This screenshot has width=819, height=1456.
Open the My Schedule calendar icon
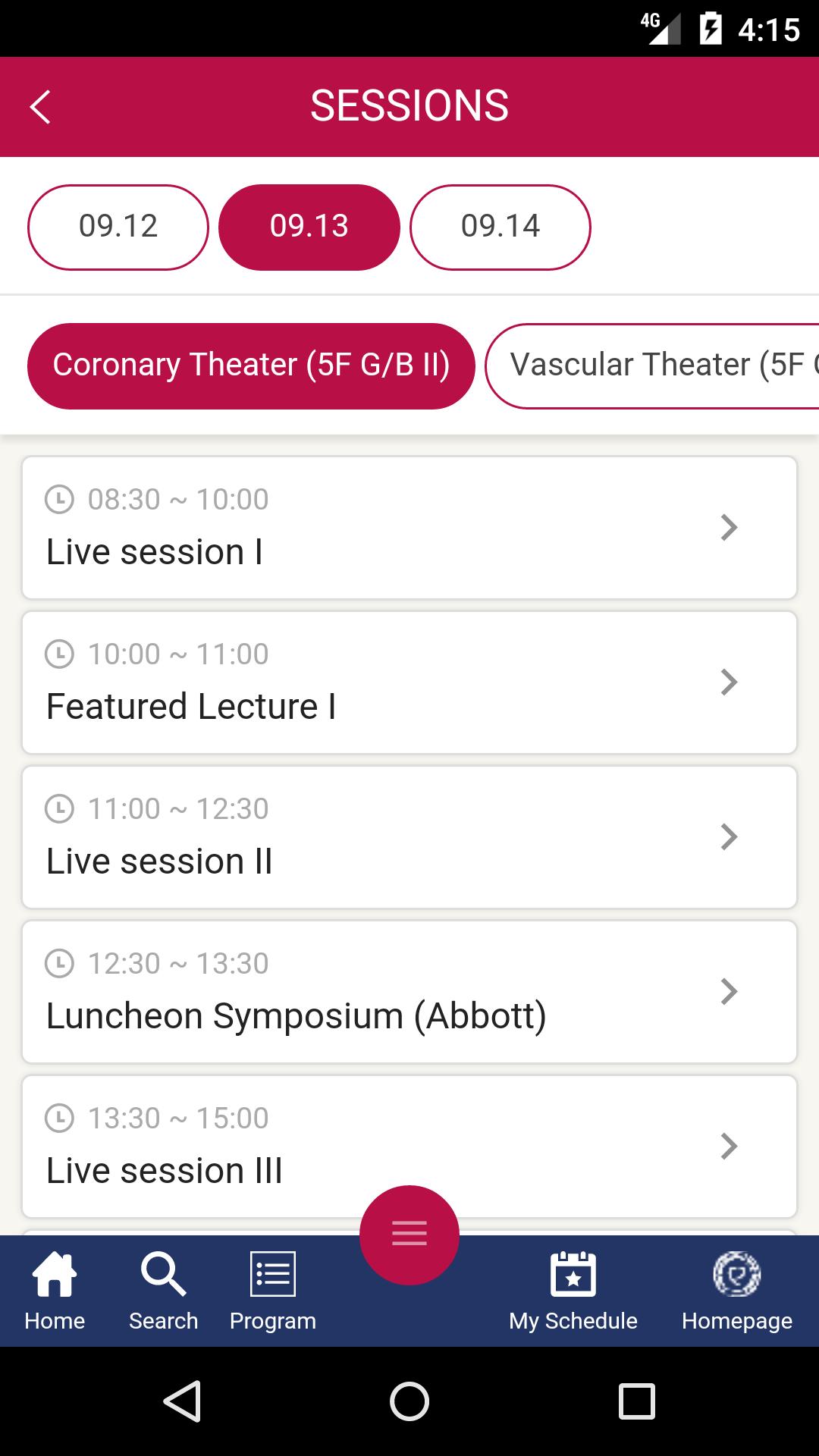573,1276
